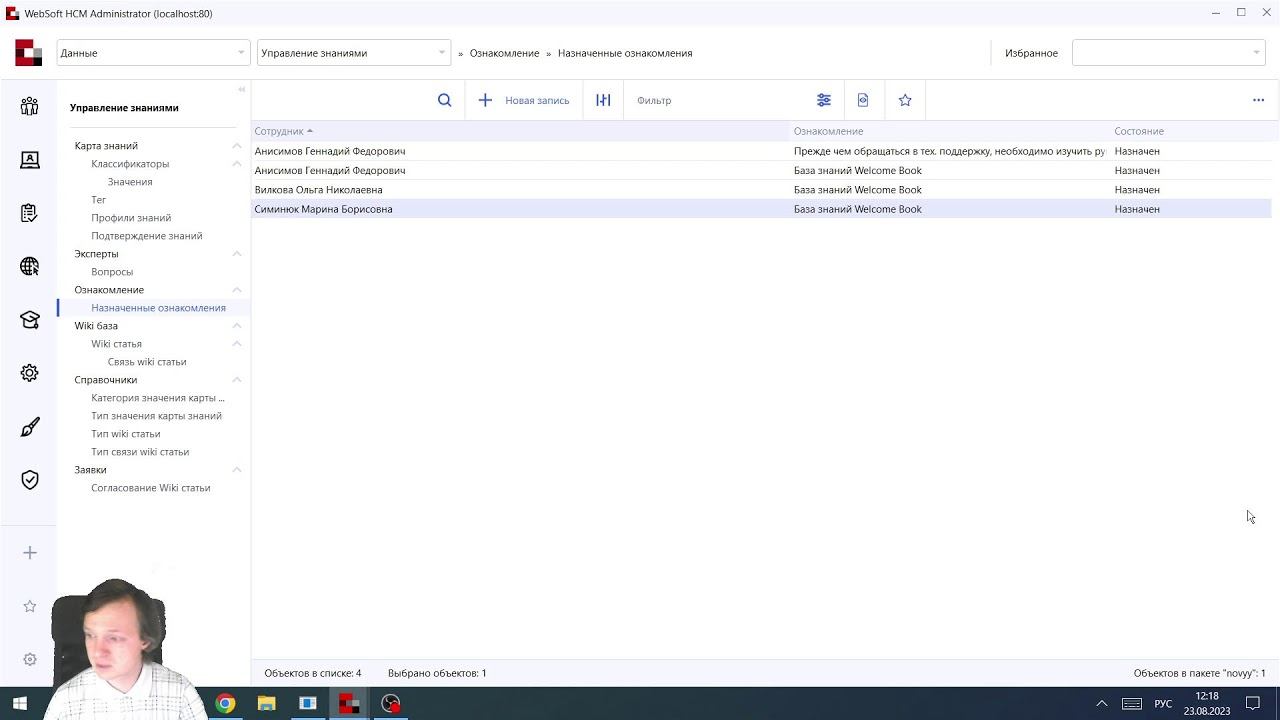Open the search magnifier in the toolbar

click(445, 100)
